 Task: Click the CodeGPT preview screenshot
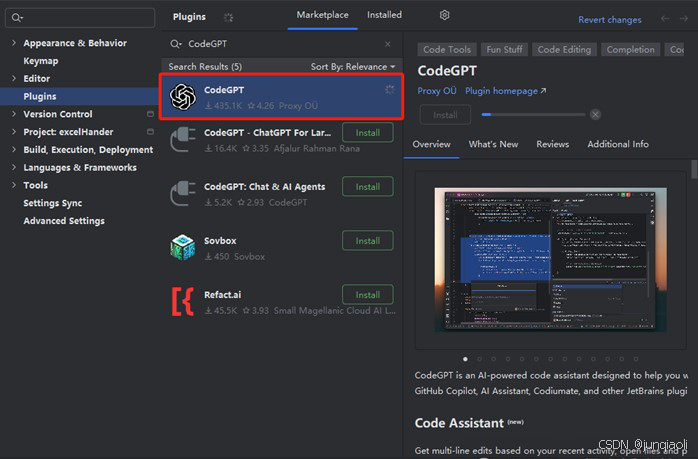click(x=550, y=260)
